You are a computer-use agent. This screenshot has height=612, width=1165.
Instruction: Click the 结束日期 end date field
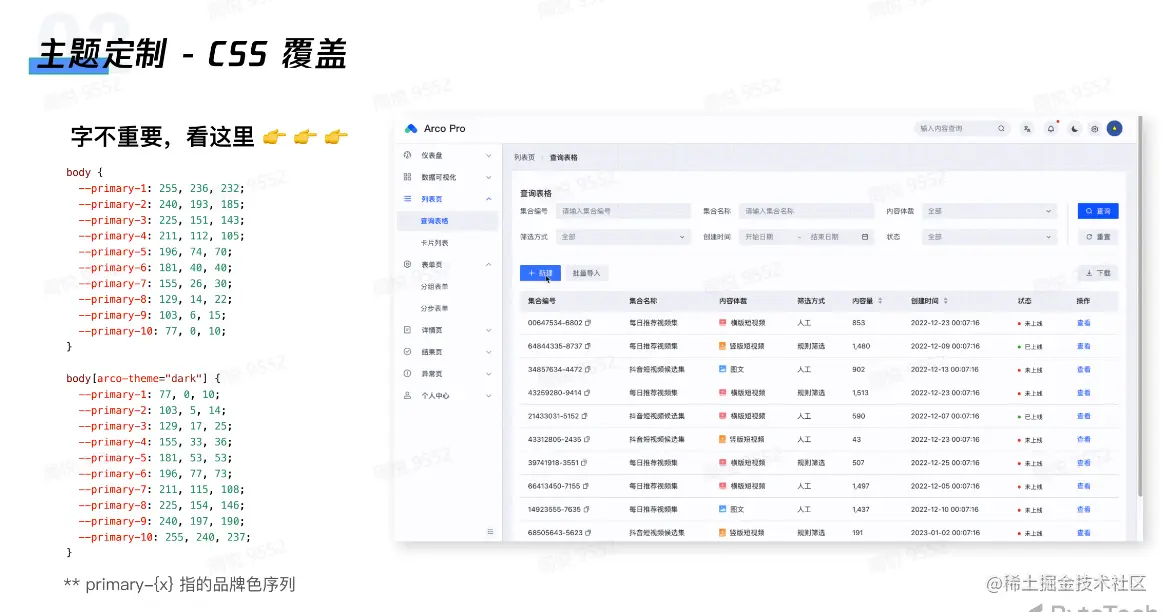click(826, 237)
